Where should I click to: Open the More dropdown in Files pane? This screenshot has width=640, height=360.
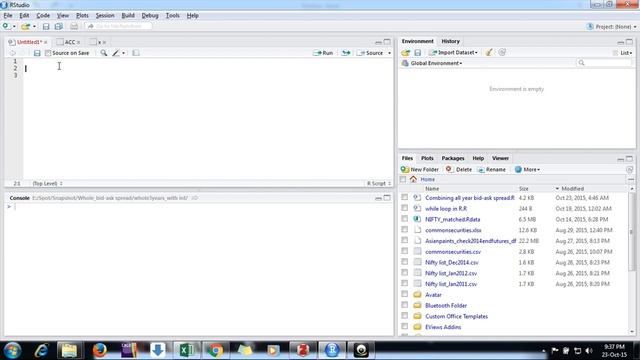[527, 169]
